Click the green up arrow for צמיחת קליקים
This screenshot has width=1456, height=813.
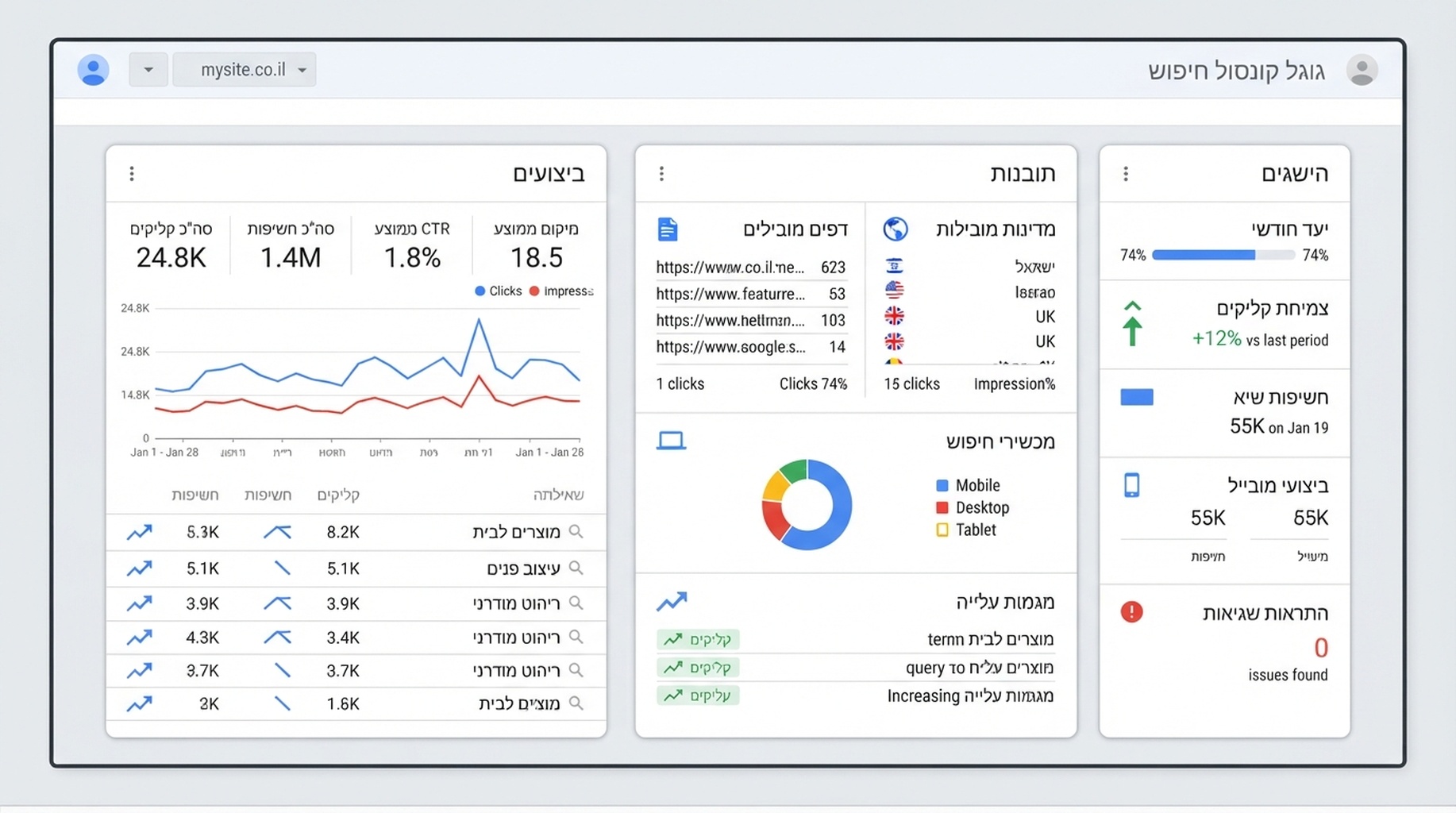1133,323
